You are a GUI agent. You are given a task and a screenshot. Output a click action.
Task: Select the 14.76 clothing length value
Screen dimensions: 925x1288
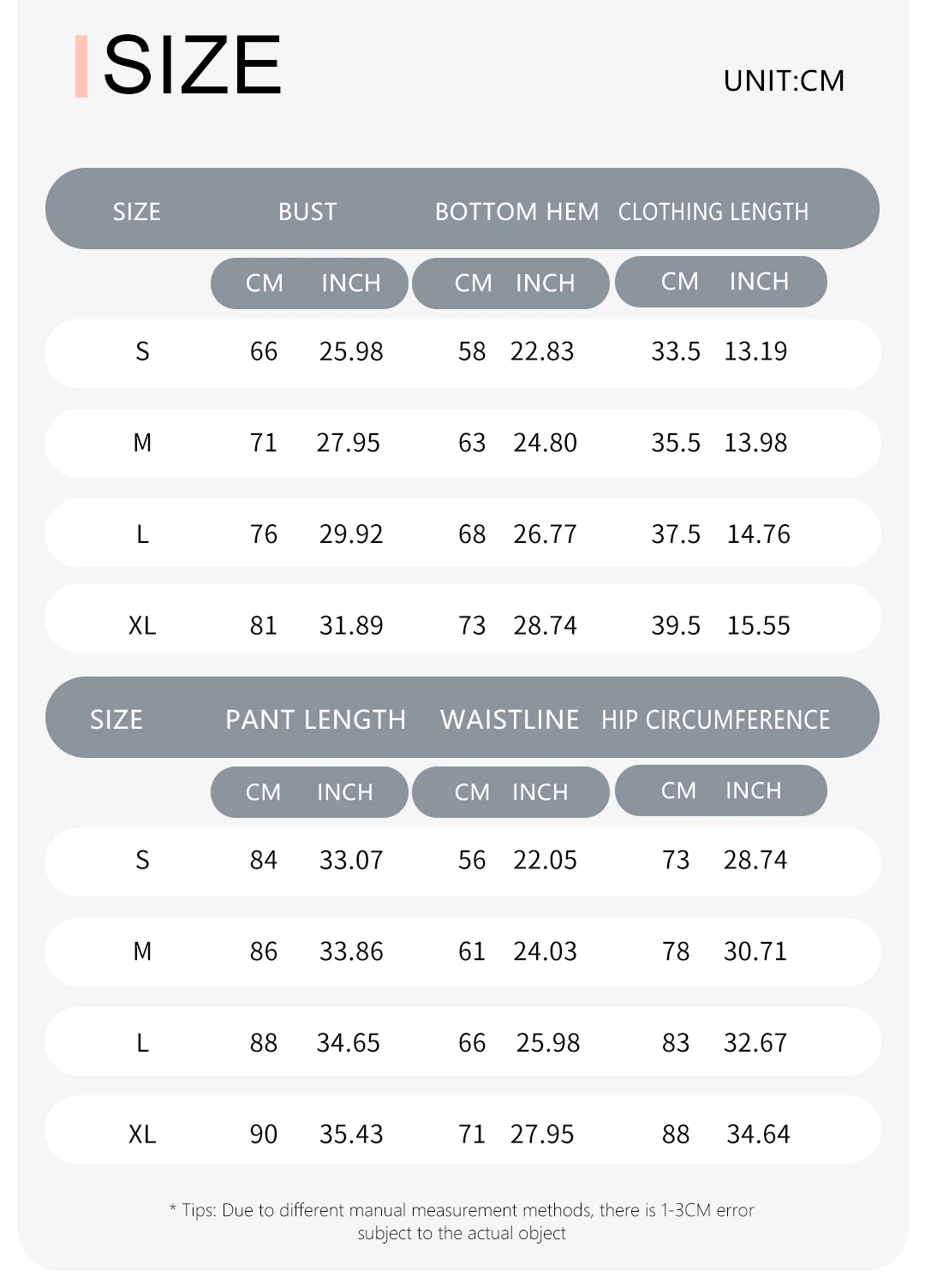758,534
